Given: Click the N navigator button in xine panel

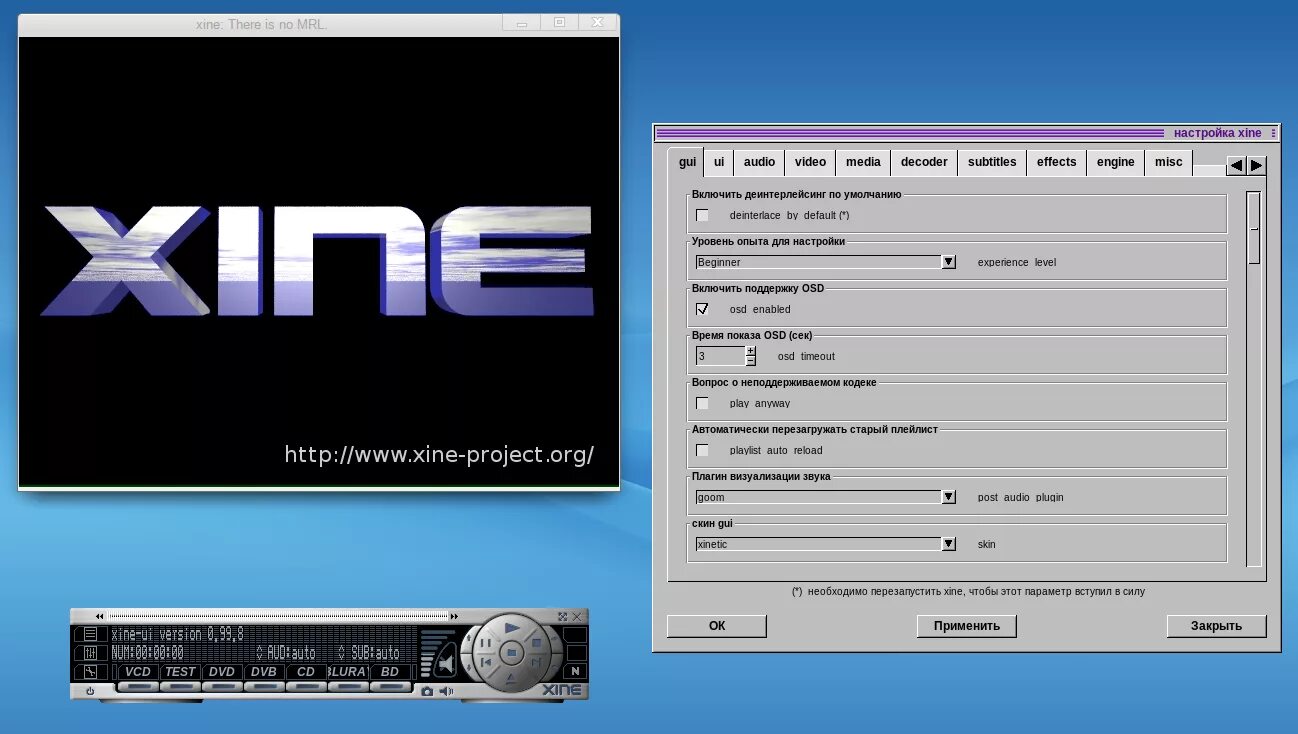Looking at the screenshot, I should (x=575, y=671).
